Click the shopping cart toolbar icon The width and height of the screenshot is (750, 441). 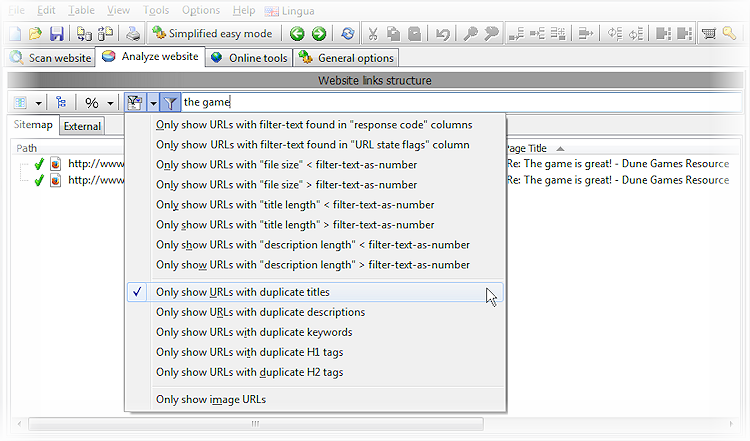[x=709, y=33]
